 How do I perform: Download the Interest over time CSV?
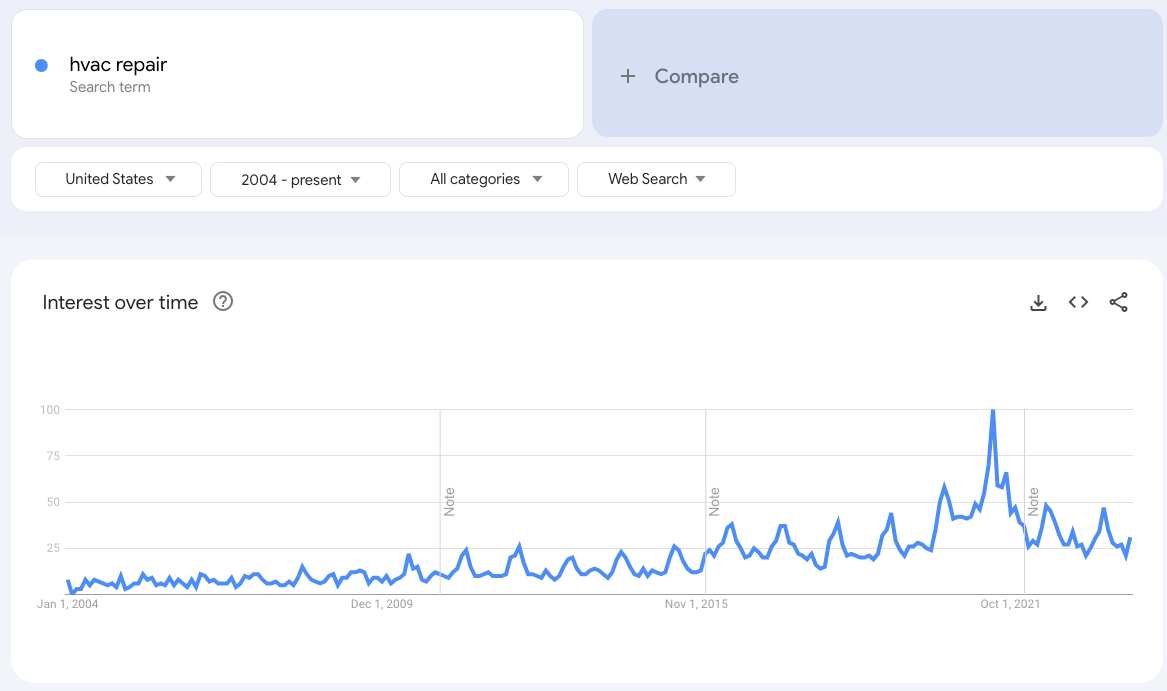pyautogui.click(x=1038, y=303)
